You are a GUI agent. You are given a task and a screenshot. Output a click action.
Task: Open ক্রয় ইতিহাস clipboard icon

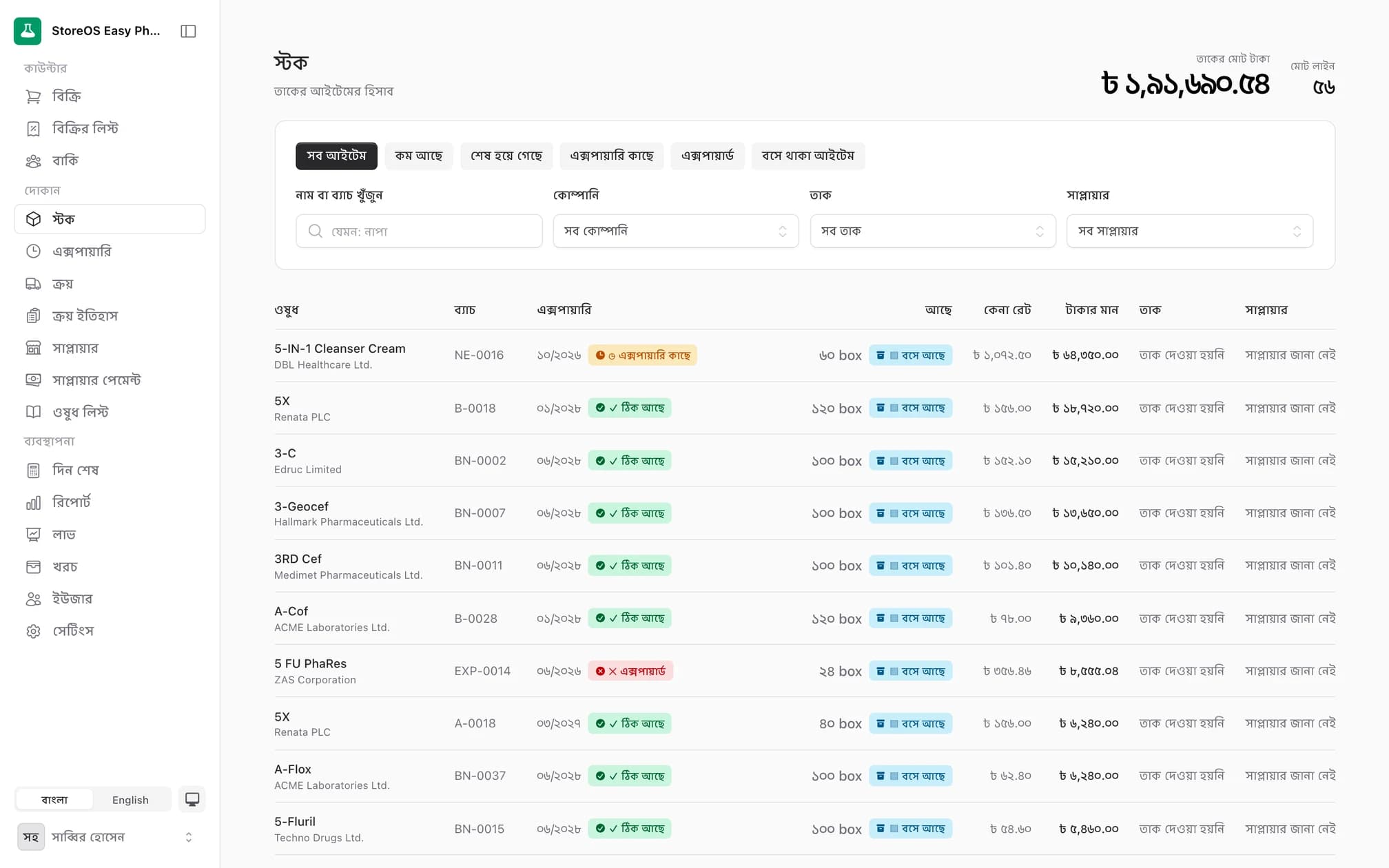[x=33, y=316]
